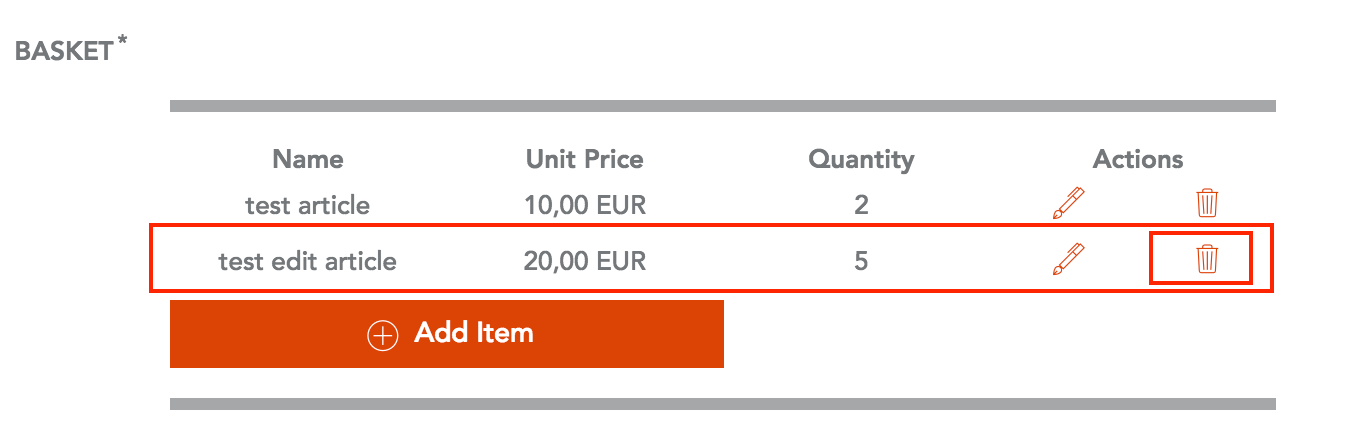Delete 'test article' using trash icon
1372x438 pixels.
point(1207,204)
